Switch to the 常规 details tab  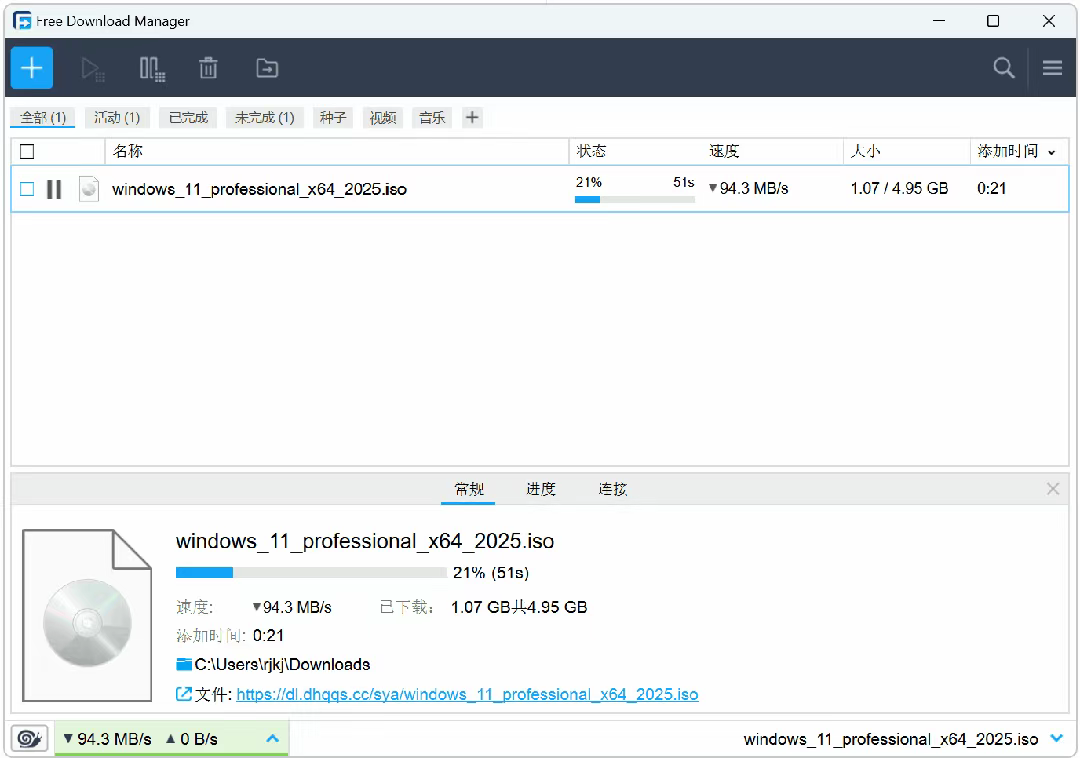468,489
